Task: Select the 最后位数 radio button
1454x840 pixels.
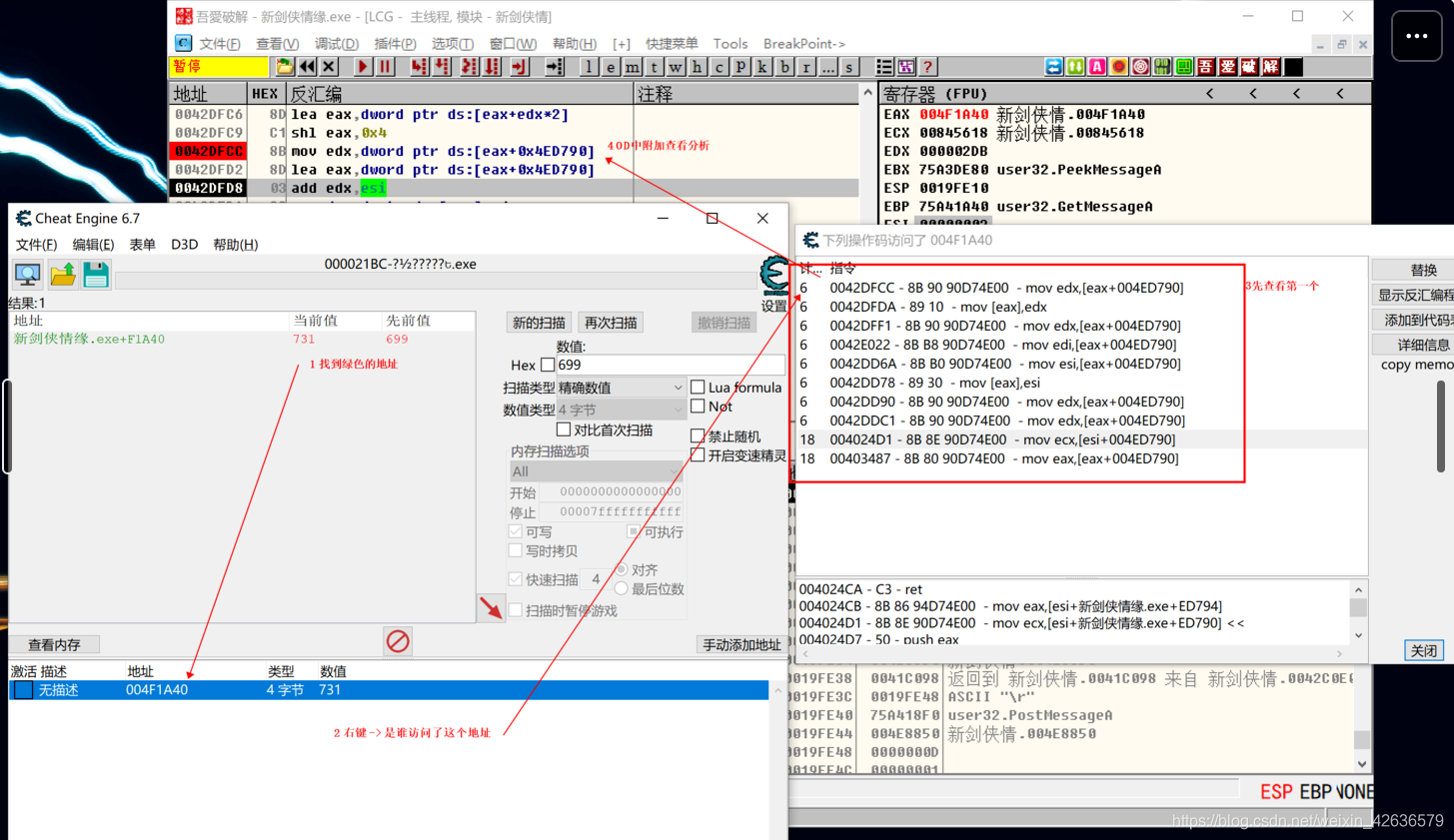Action: [622, 589]
